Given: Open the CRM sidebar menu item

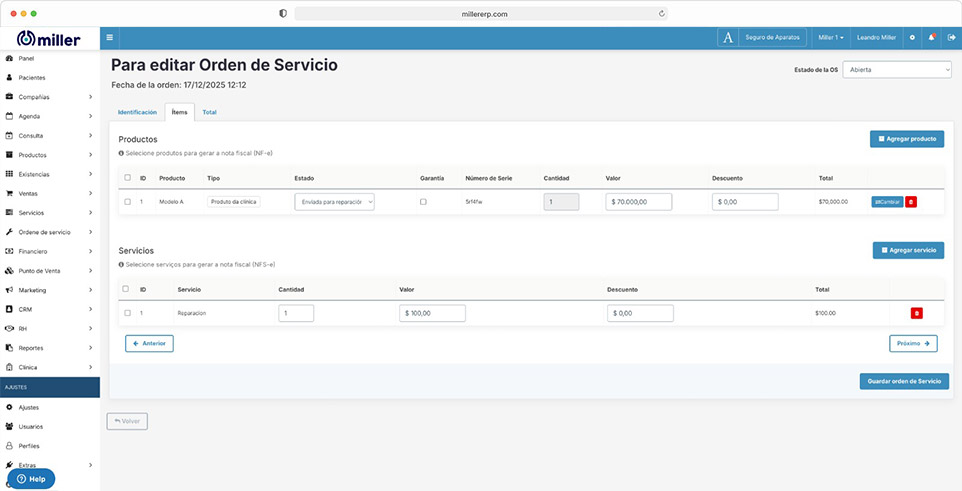Looking at the screenshot, I should pos(50,309).
